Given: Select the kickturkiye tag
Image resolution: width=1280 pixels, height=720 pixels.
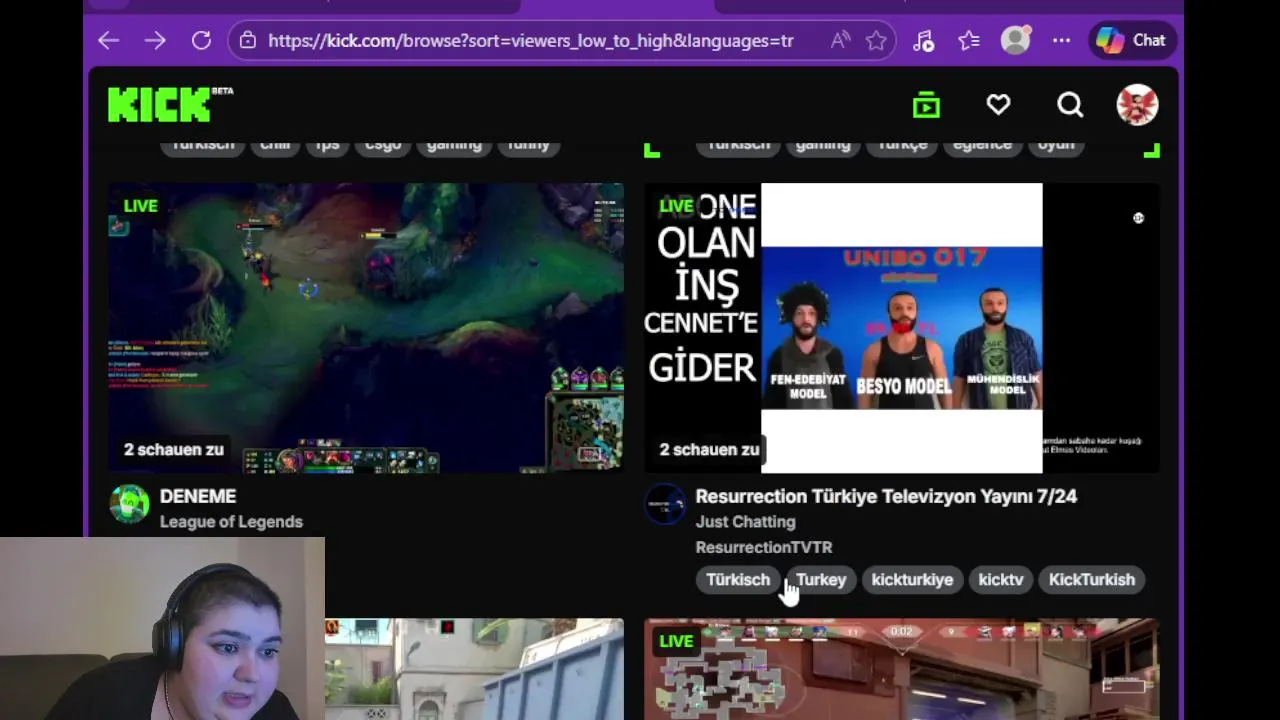Looking at the screenshot, I should point(912,580).
